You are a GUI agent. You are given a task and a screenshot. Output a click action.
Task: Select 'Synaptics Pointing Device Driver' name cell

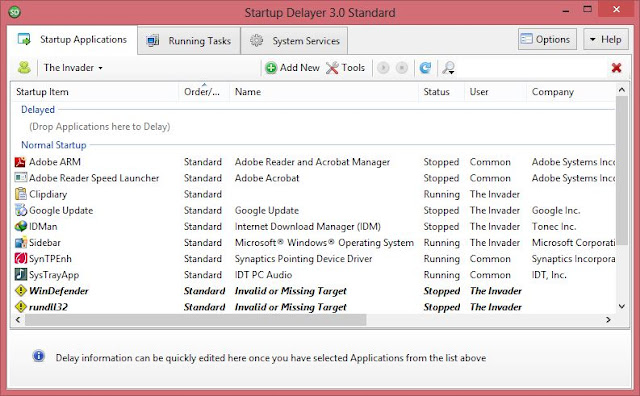tap(303, 259)
